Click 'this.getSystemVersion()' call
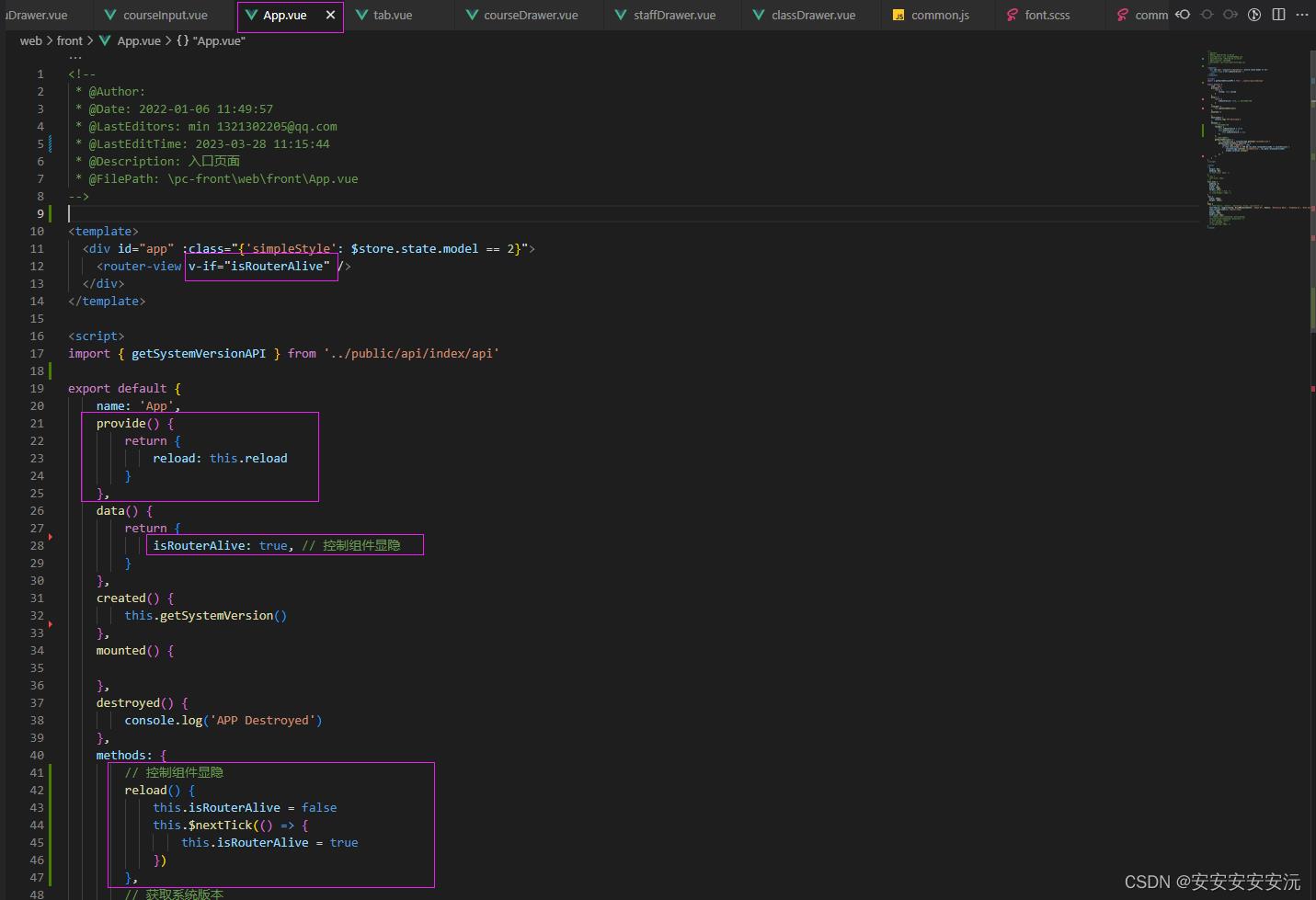The height and width of the screenshot is (900, 1316). (x=206, y=615)
